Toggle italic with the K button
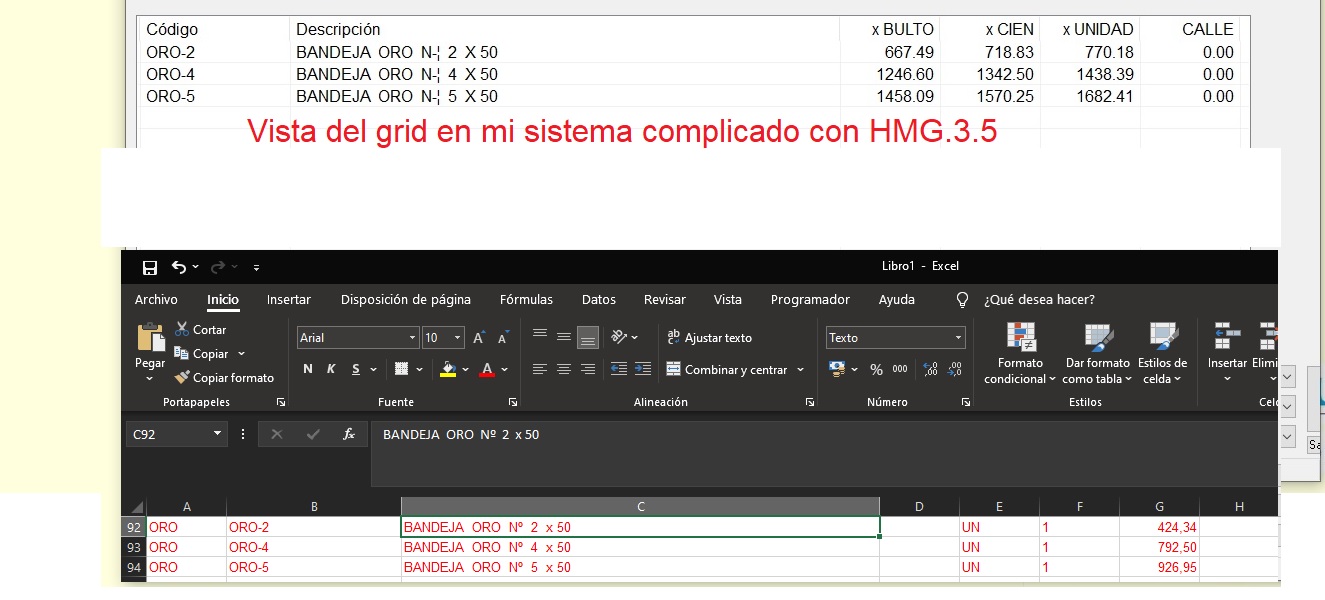Screen dimensions: 1325x600 [331, 369]
